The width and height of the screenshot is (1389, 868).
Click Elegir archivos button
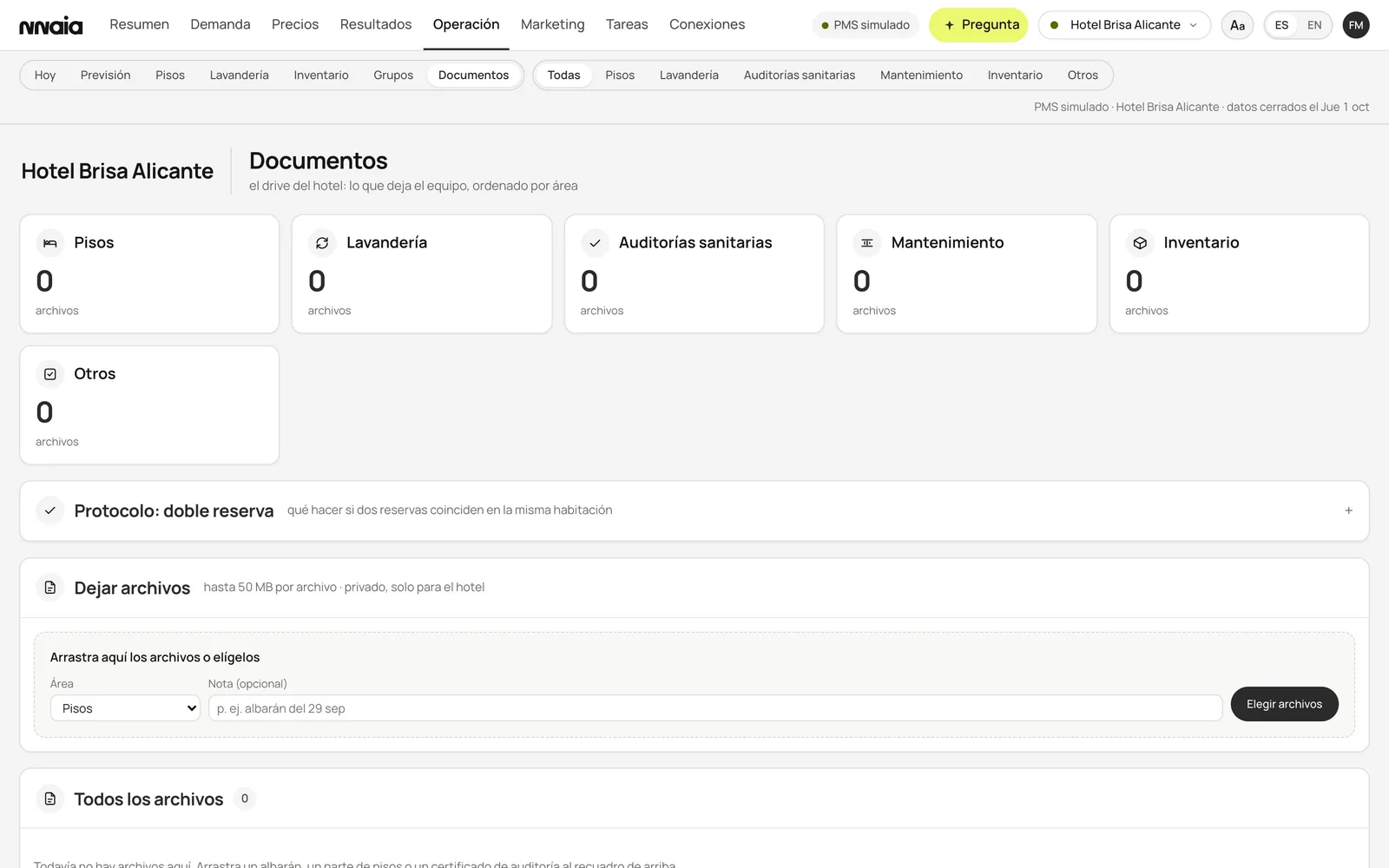pos(1284,704)
